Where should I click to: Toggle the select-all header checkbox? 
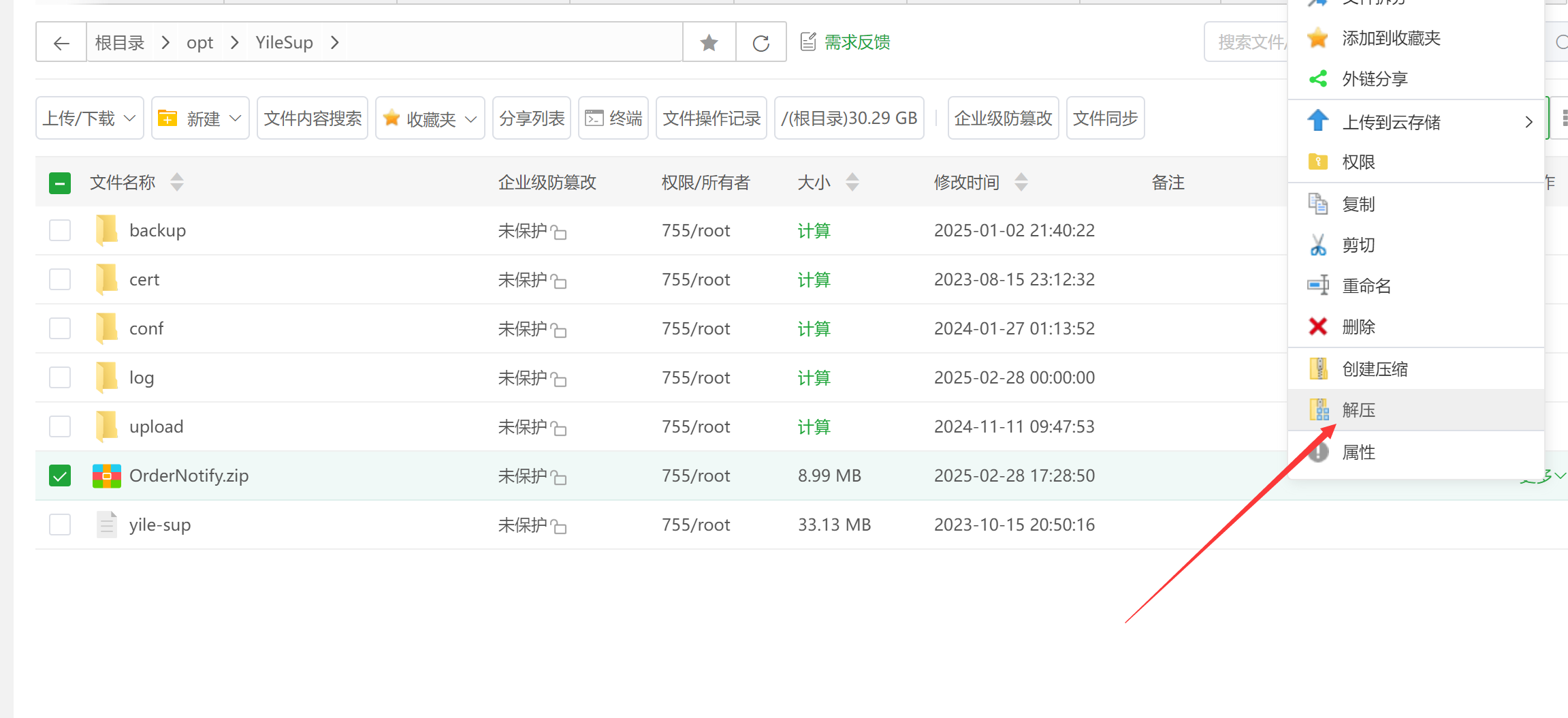[x=60, y=183]
